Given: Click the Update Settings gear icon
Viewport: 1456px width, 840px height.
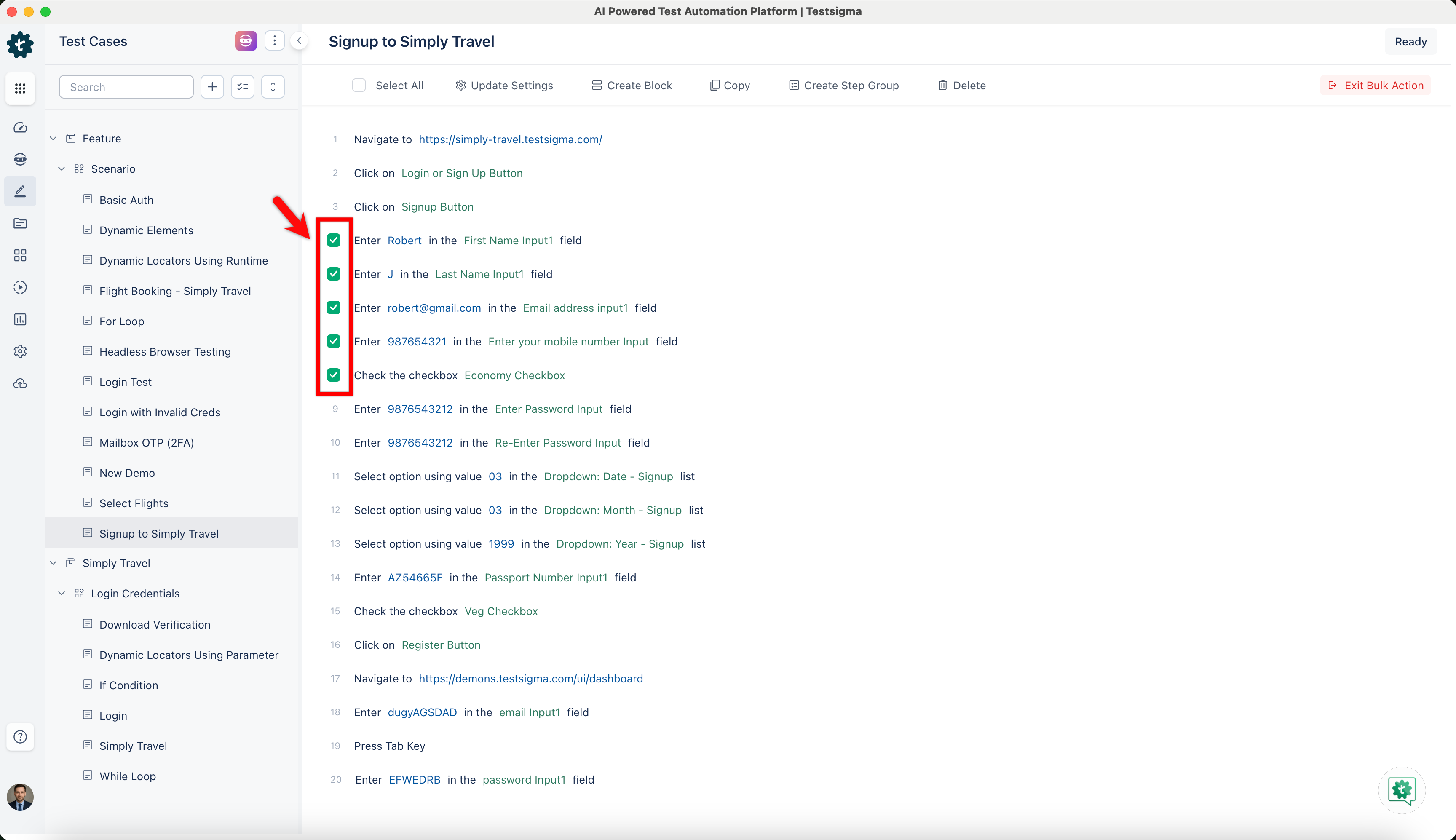Looking at the screenshot, I should (x=460, y=86).
